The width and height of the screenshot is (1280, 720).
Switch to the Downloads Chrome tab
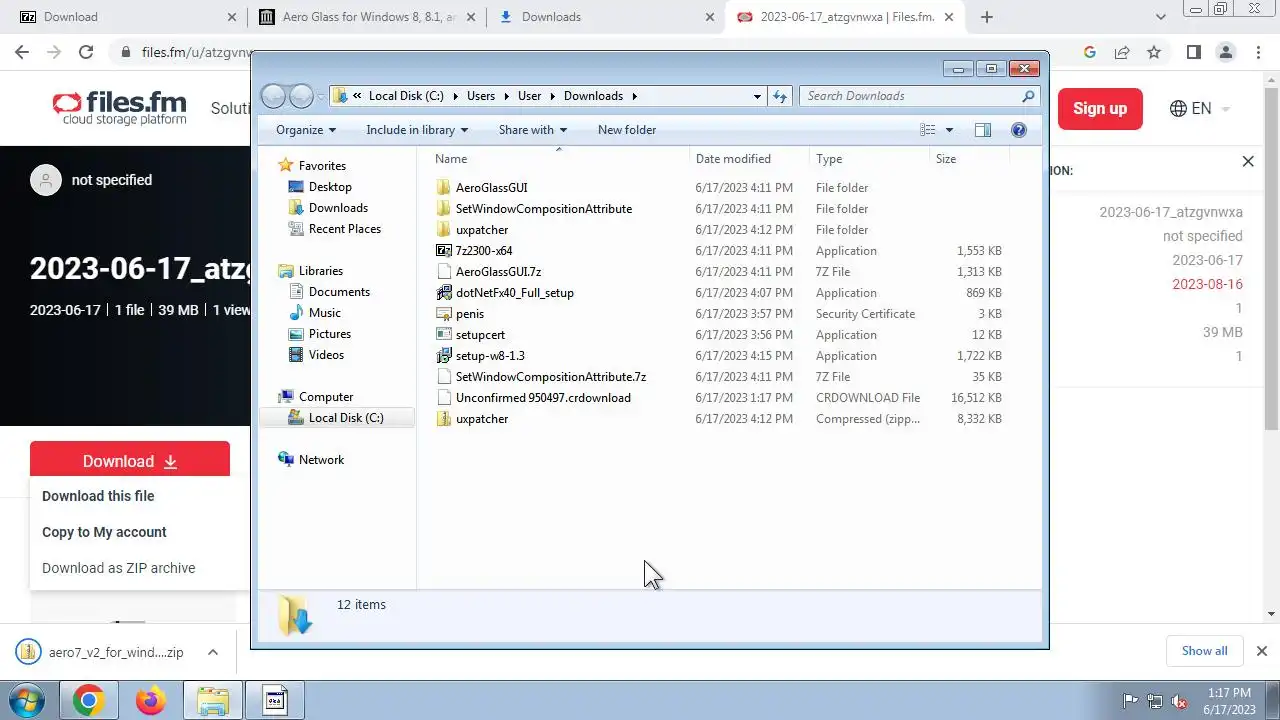pyautogui.click(x=606, y=17)
